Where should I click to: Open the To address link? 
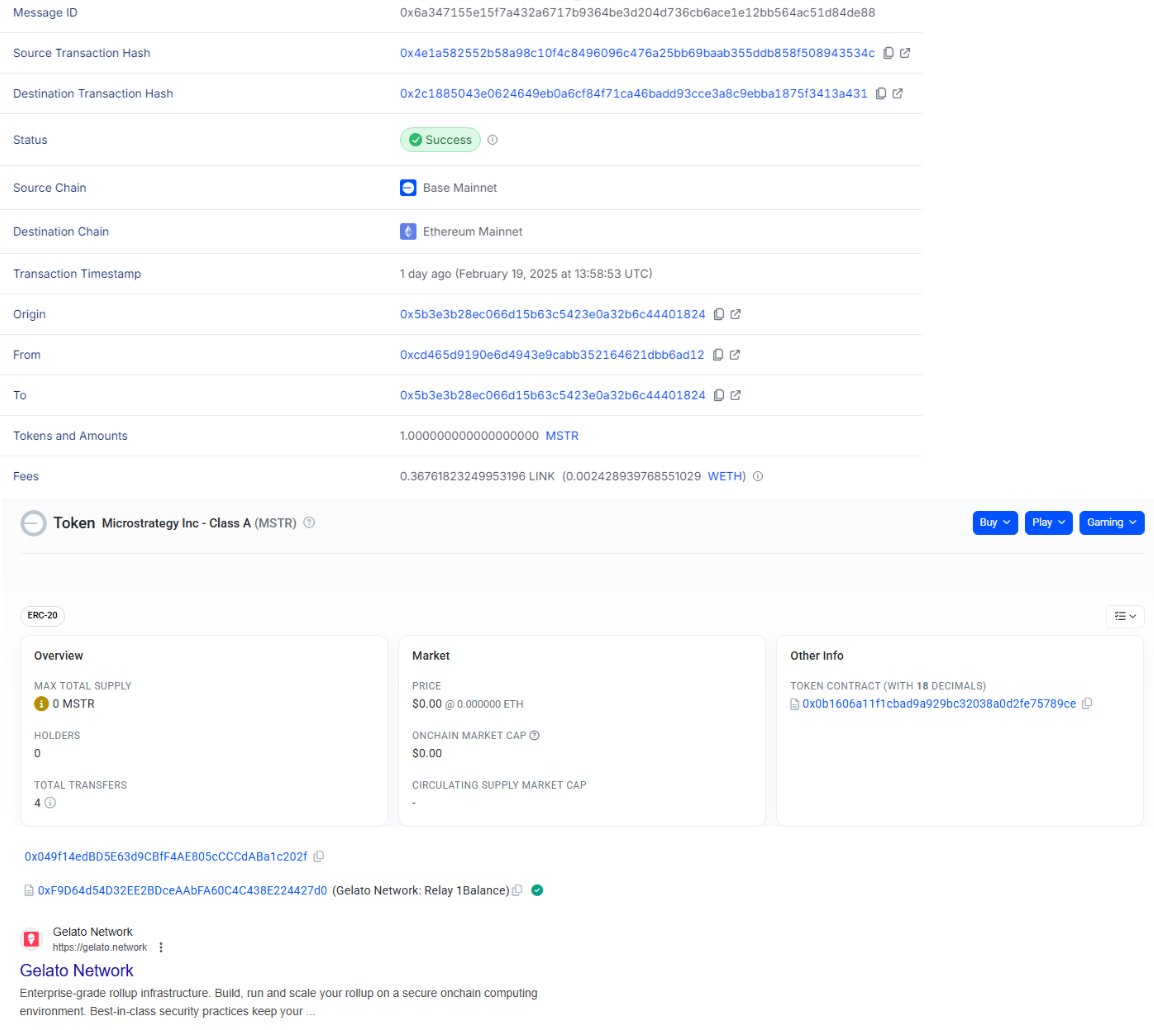(x=553, y=395)
